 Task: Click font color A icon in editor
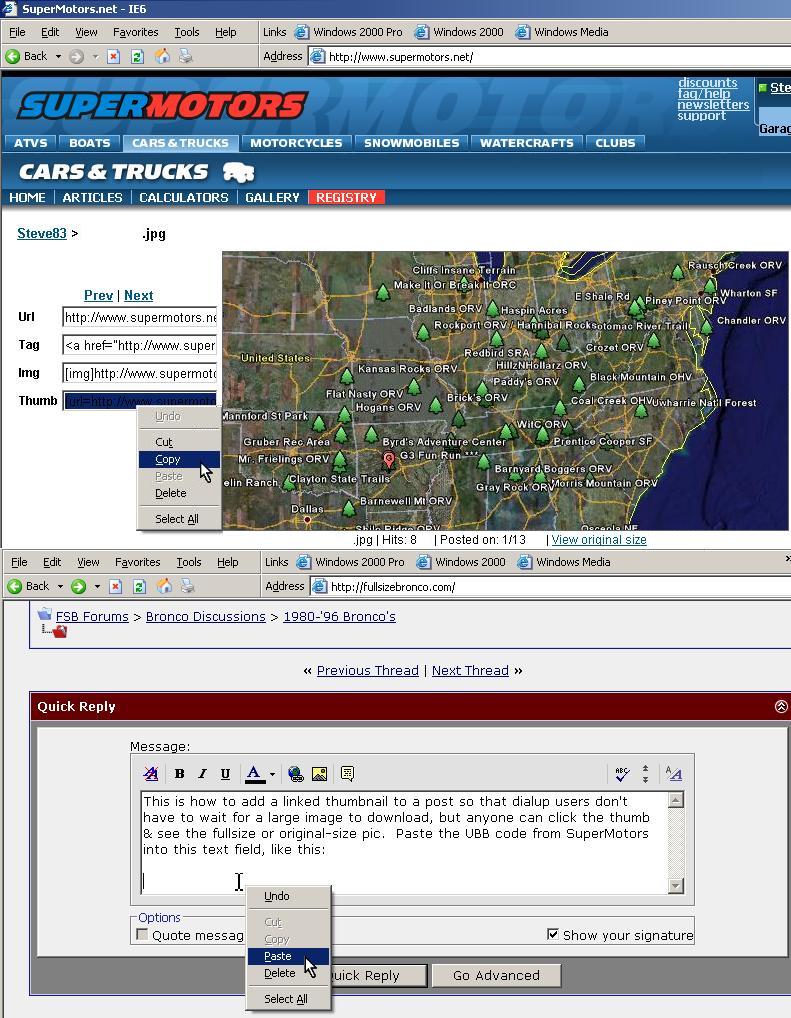255,773
